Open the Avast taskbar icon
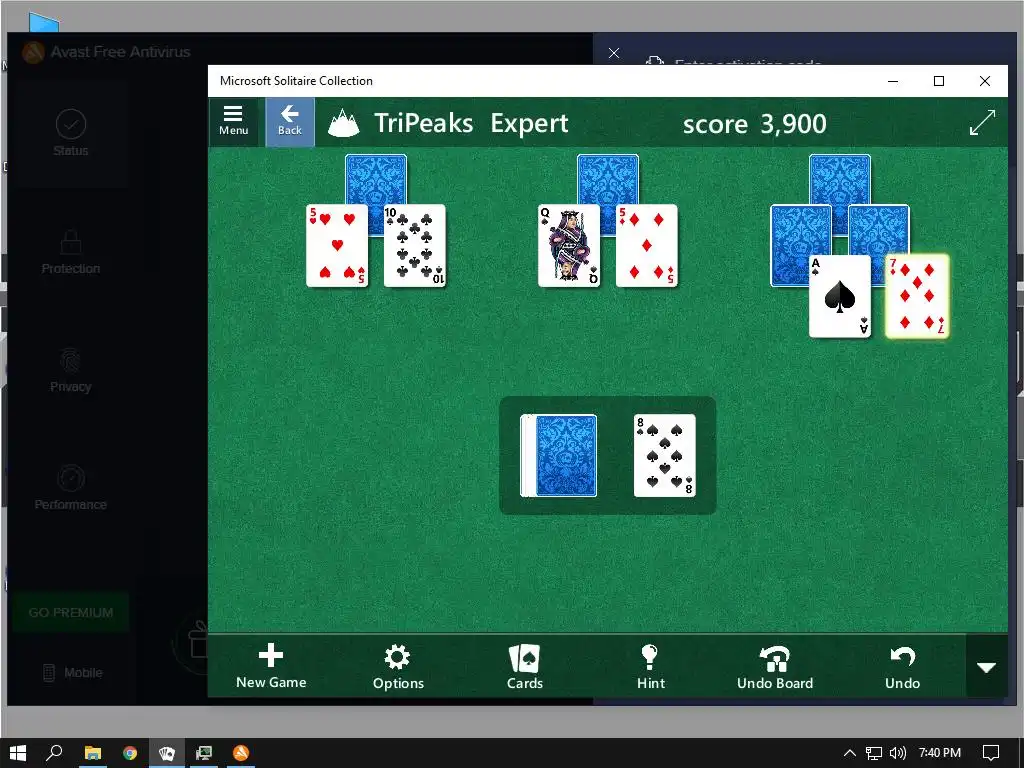 [x=241, y=753]
